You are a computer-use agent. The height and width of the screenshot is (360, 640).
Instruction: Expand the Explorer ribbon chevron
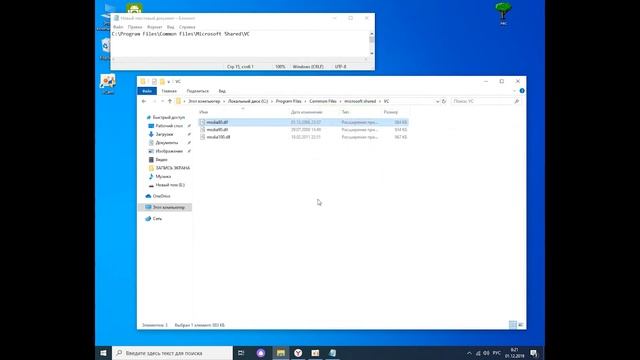pos(514,91)
